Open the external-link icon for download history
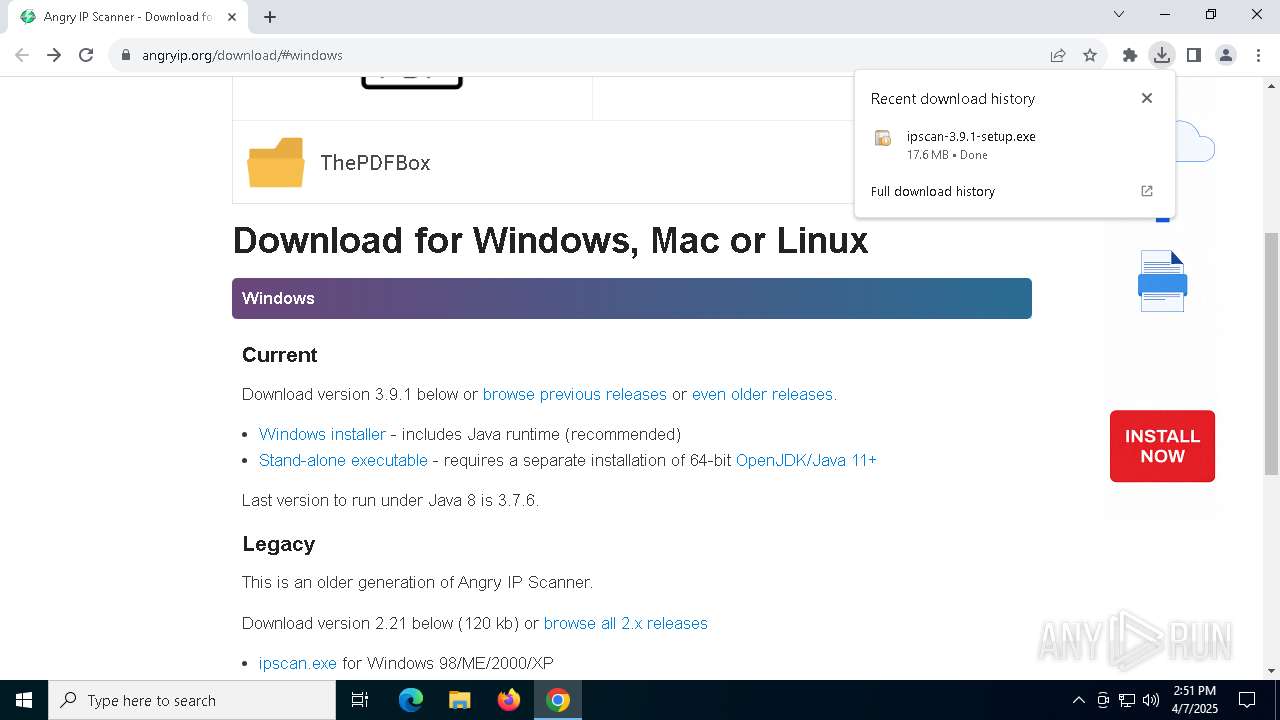 pos(1147,191)
